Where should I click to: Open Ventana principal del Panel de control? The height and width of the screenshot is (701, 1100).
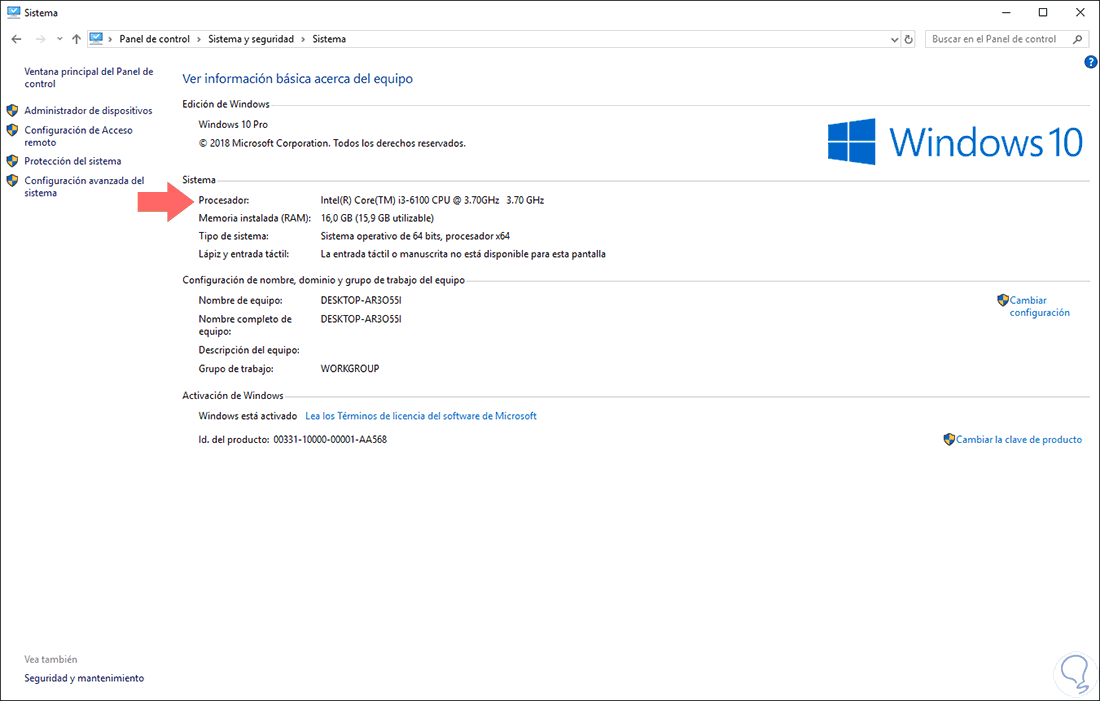[88, 77]
